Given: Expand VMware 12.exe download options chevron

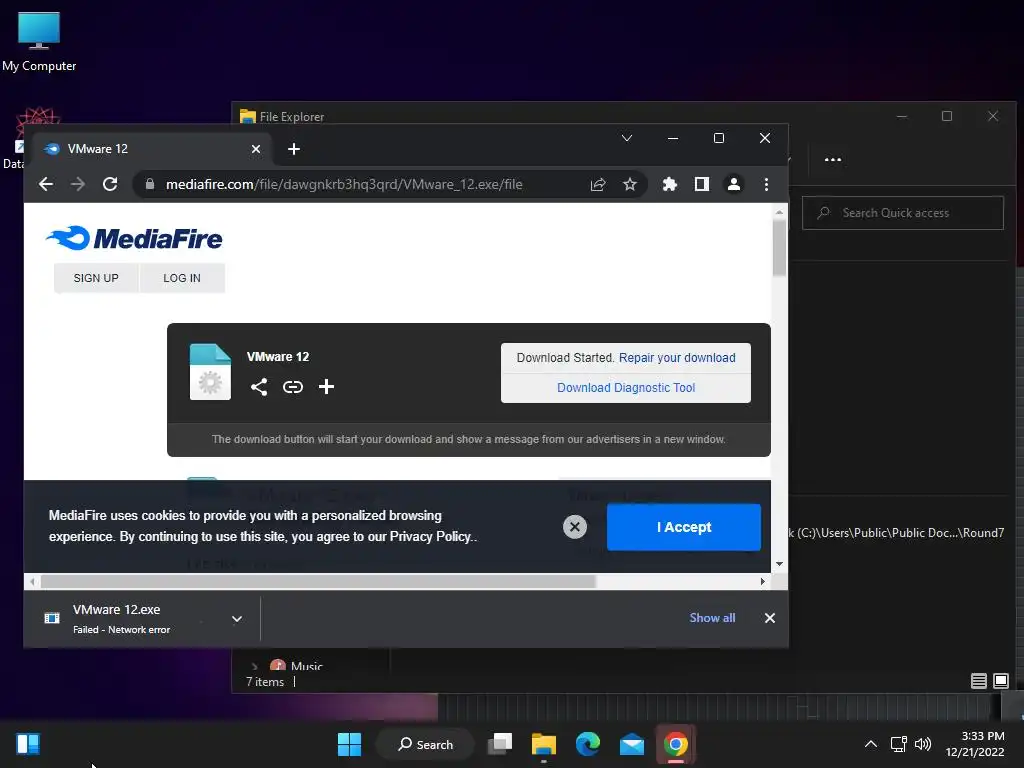Looking at the screenshot, I should pos(237,618).
